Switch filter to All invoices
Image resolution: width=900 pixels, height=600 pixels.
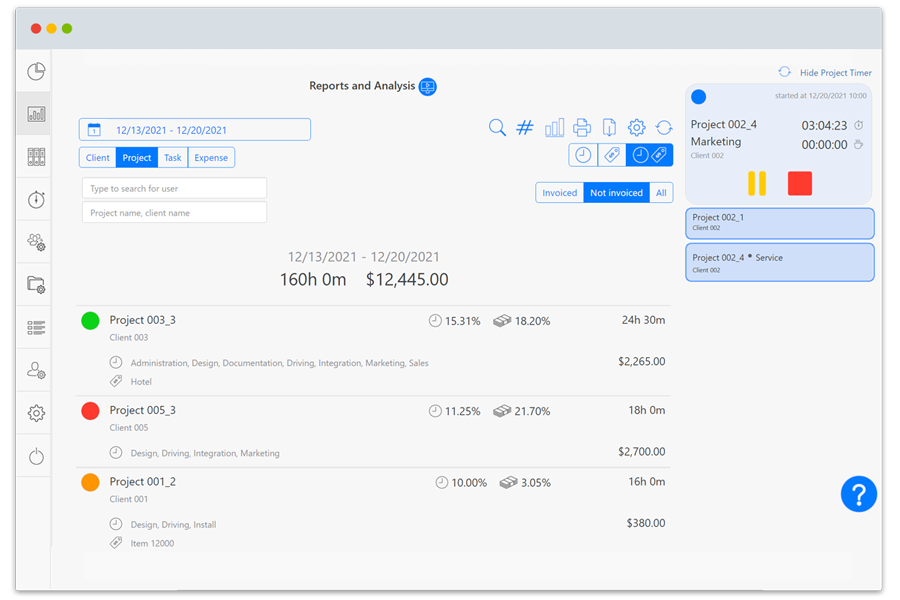pyautogui.click(x=661, y=193)
